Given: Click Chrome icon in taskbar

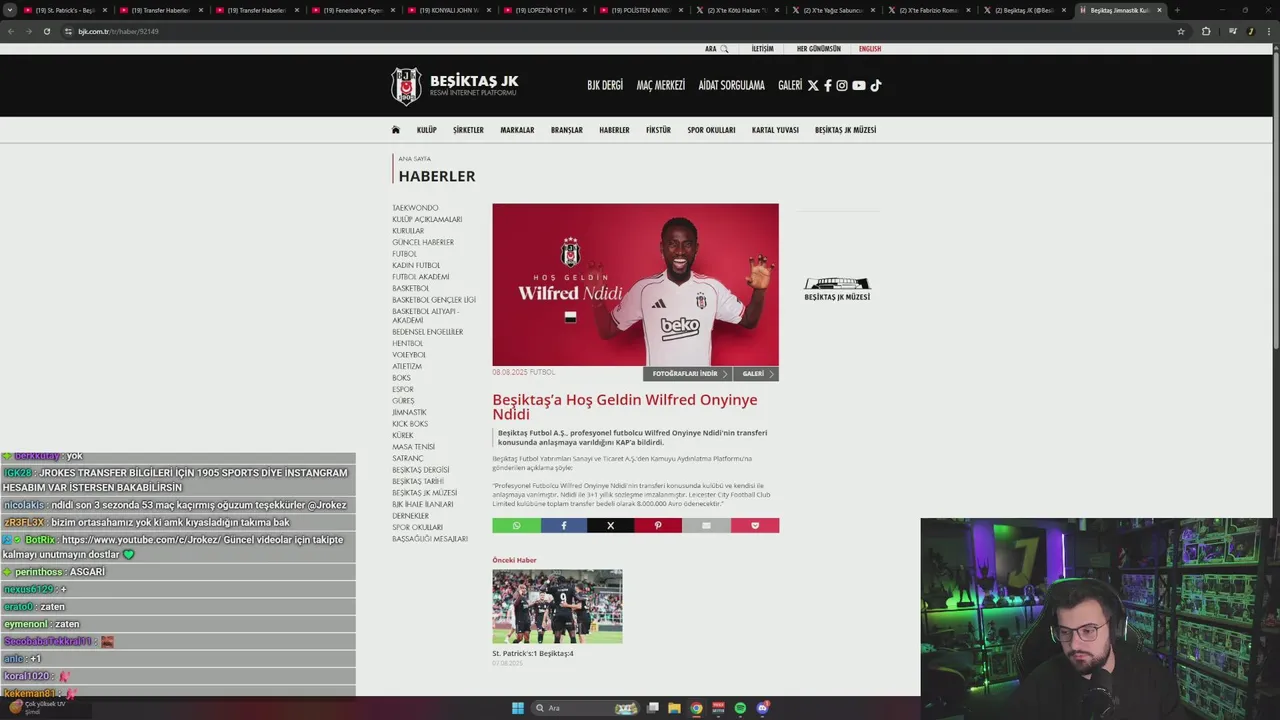Looking at the screenshot, I should (696, 708).
